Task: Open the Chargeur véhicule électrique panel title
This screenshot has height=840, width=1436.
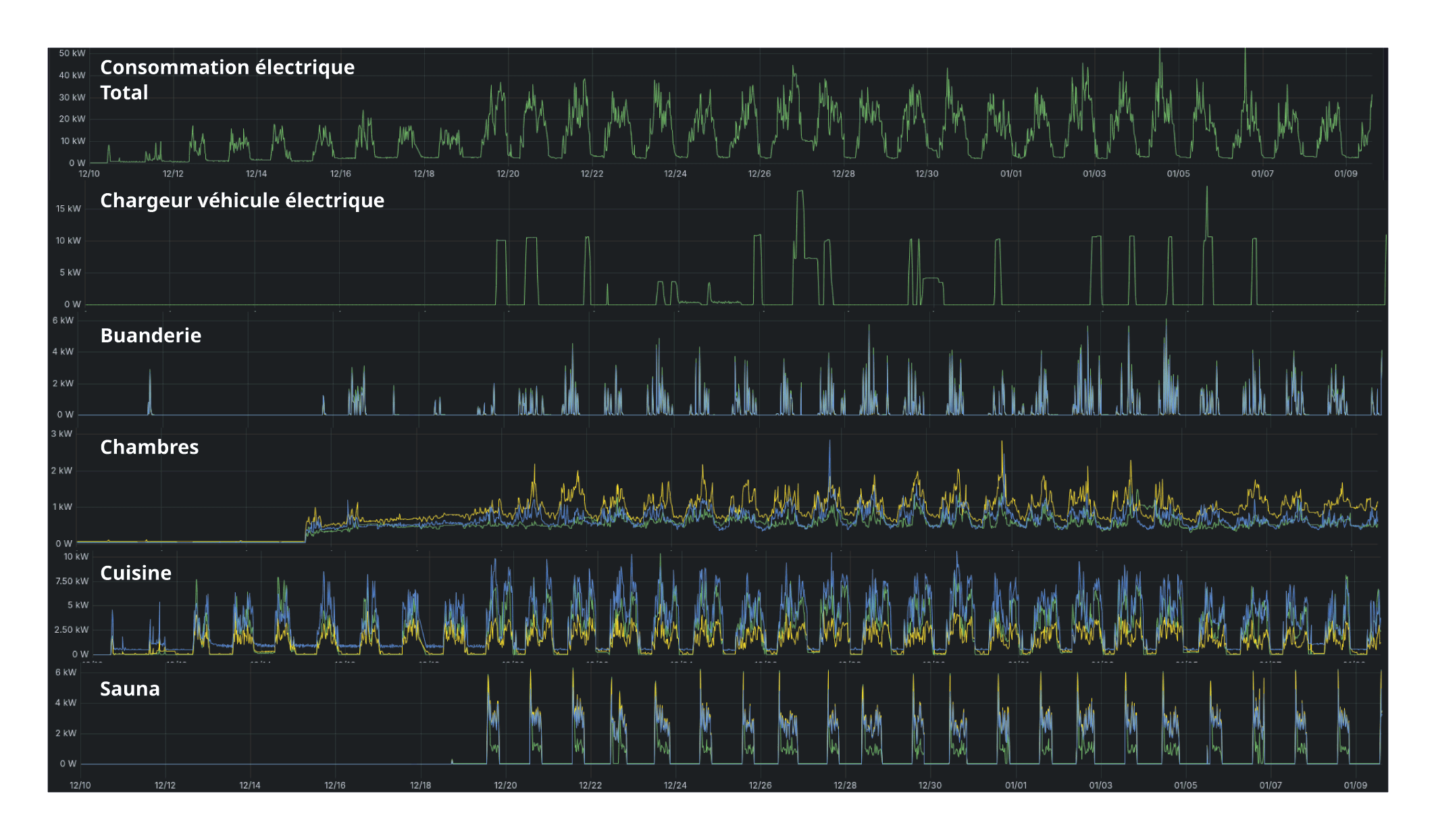Action: [242, 201]
